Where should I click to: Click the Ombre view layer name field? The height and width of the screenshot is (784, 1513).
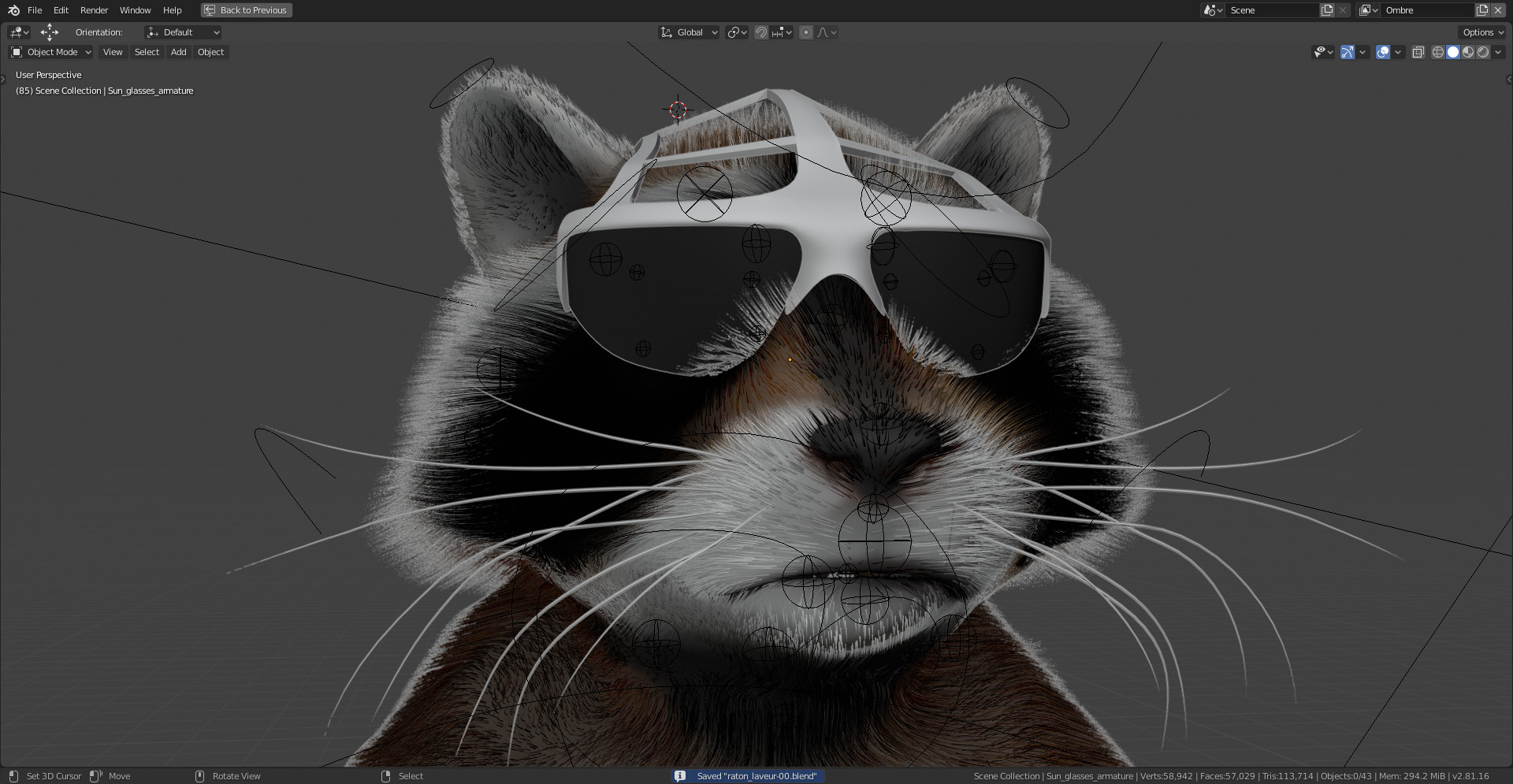1427,10
